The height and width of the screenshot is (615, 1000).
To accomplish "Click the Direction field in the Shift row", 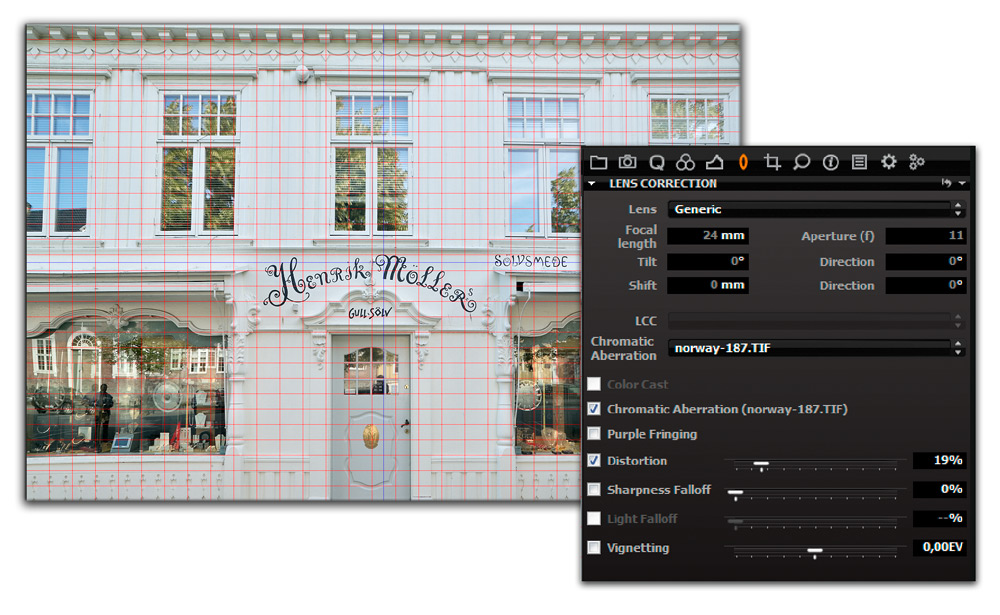I will (925, 285).
